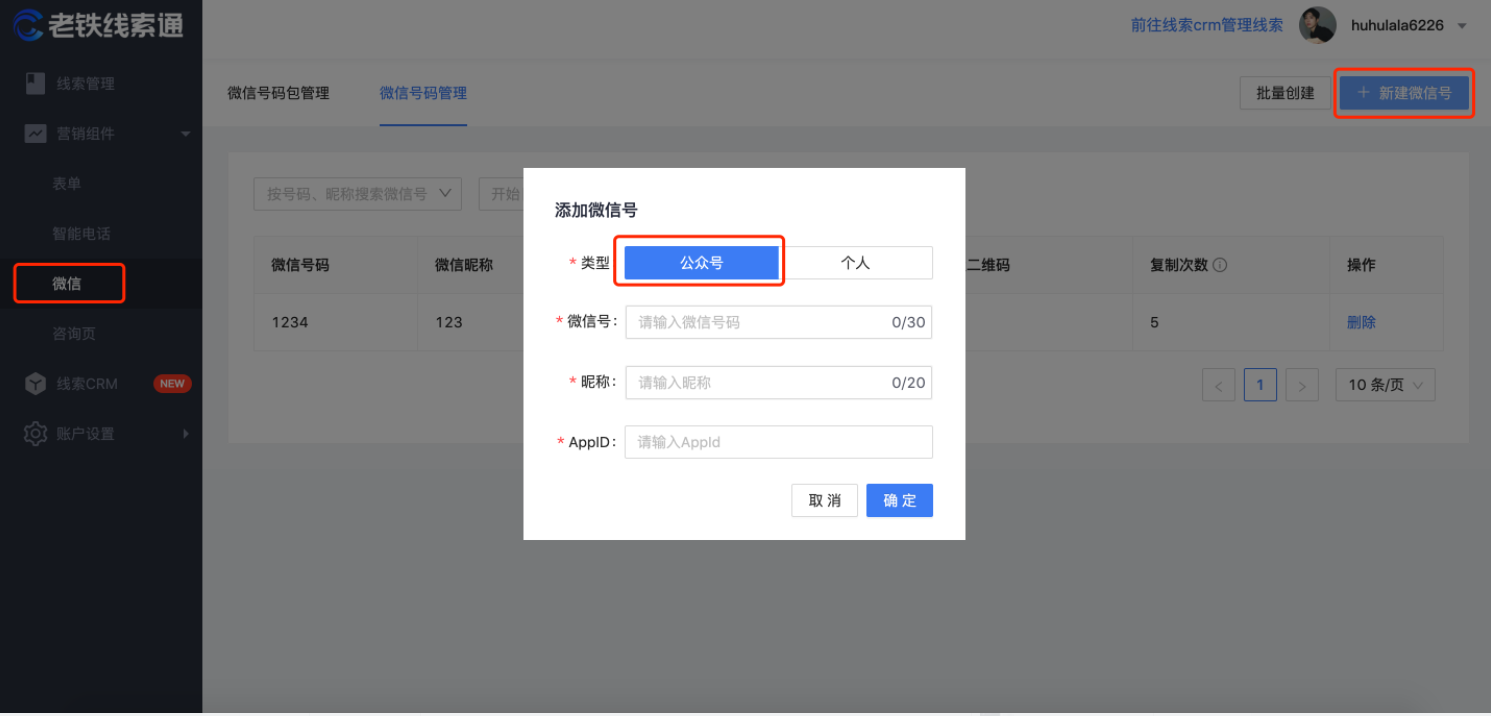This screenshot has width=1491, height=716.
Task: Click the 批量创建 button
Action: click(x=1285, y=92)
